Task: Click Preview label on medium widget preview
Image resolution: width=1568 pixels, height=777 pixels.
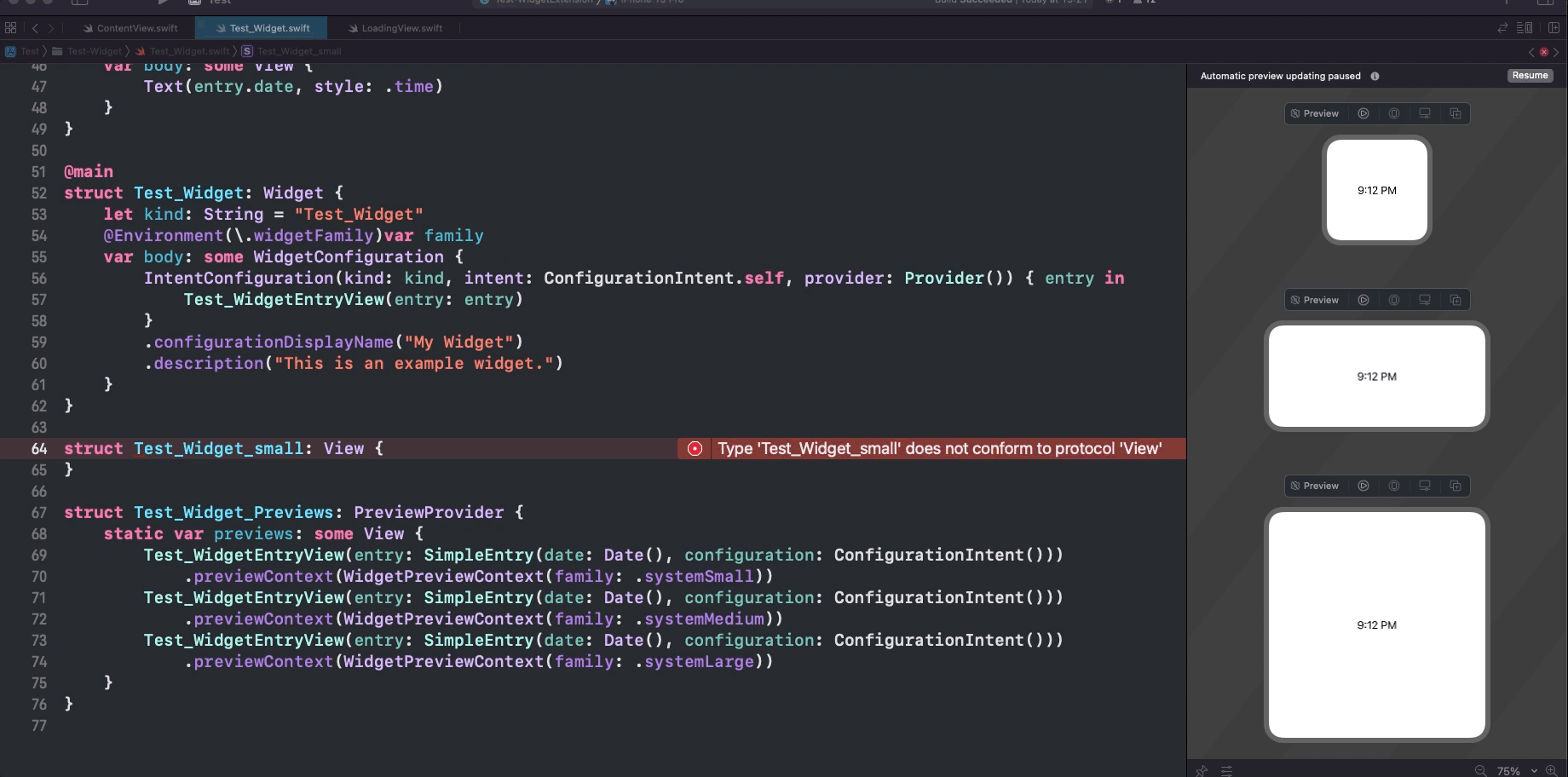Action: point(1314,300)
